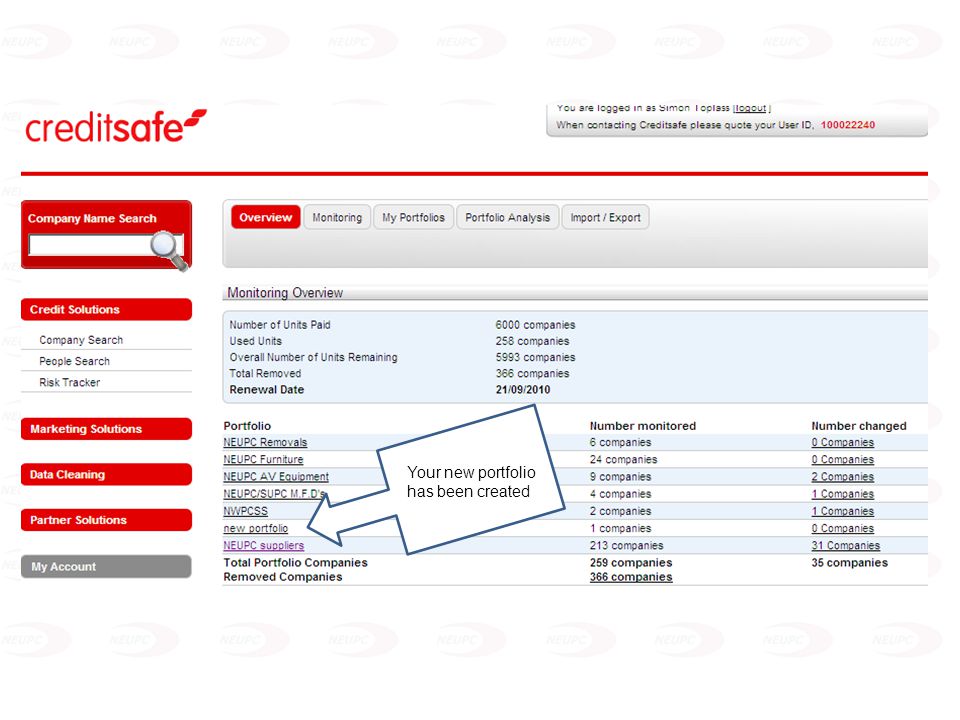This screenshot has width=960, height=720.
Task: Open Company Search in the sidebar
Action: [x=81, y=340]
